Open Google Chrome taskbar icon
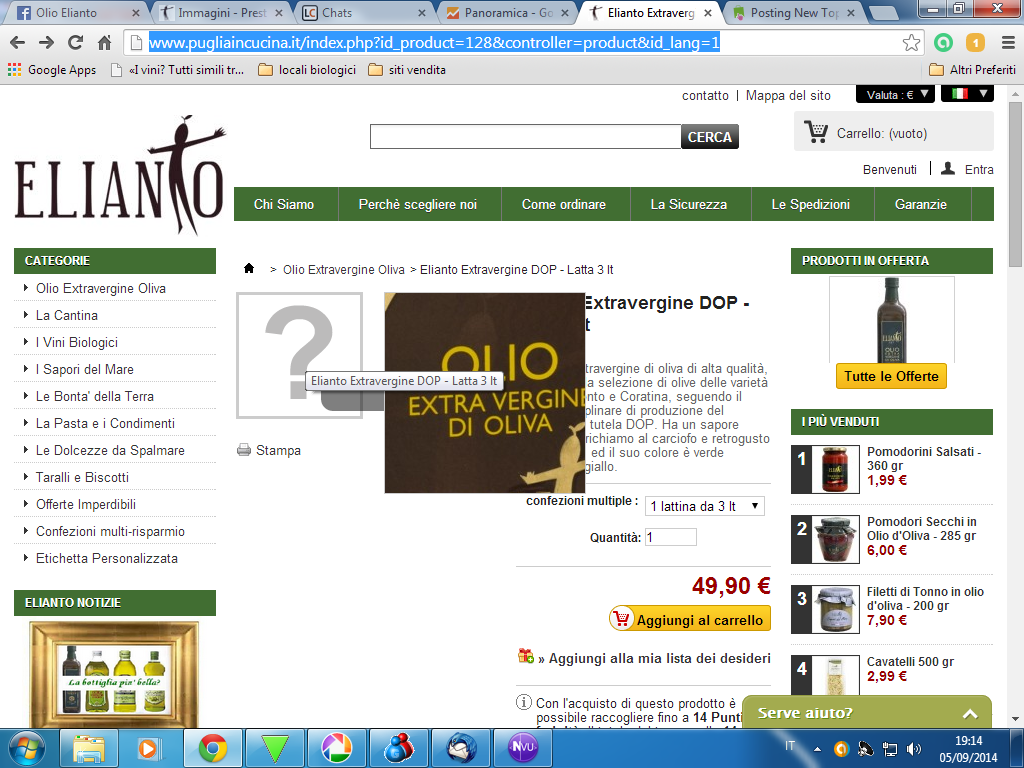This screenshot has width=1024, height=768. (x=213, y=748)
